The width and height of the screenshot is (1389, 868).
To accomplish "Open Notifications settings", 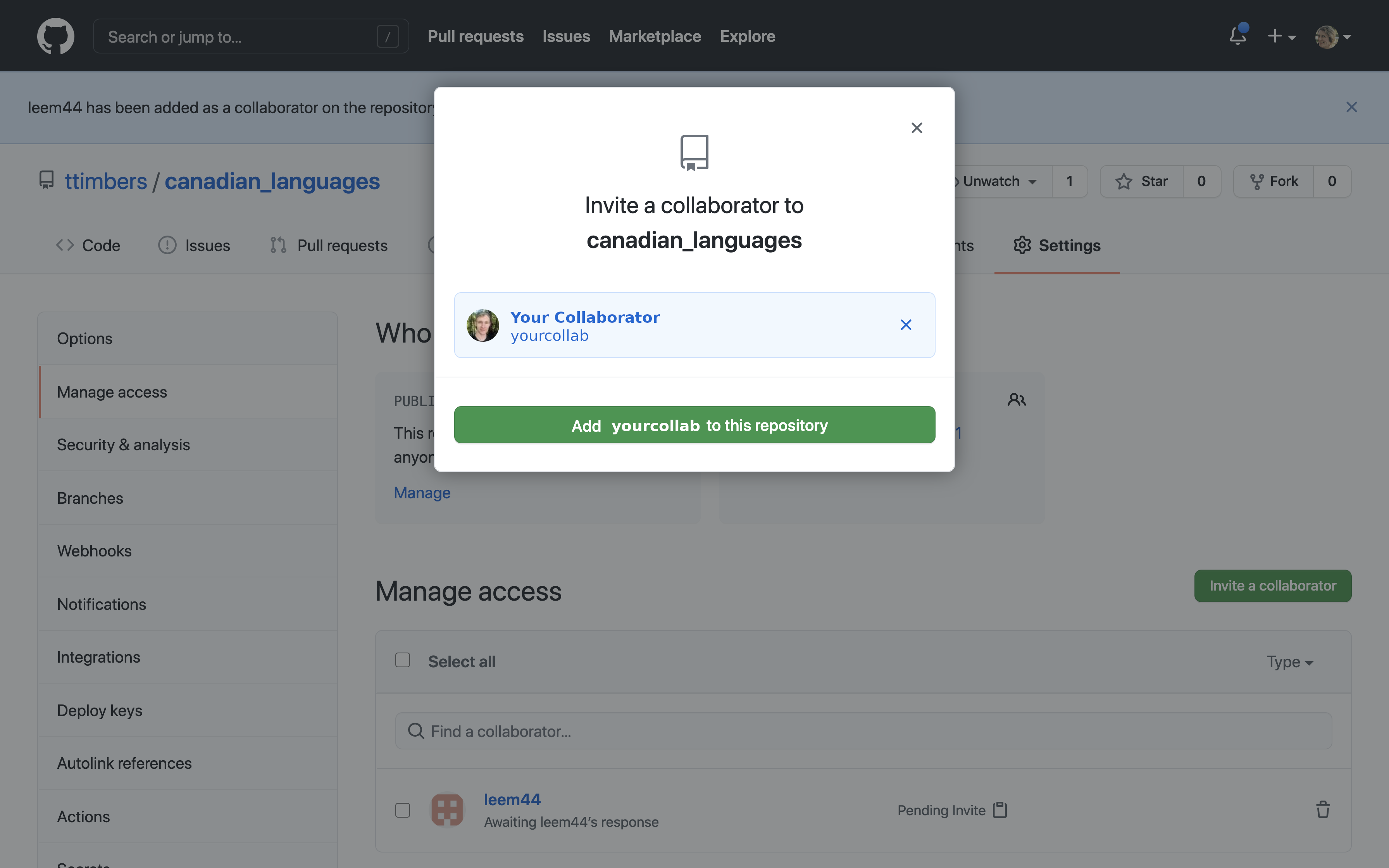I will pos(188,604).
